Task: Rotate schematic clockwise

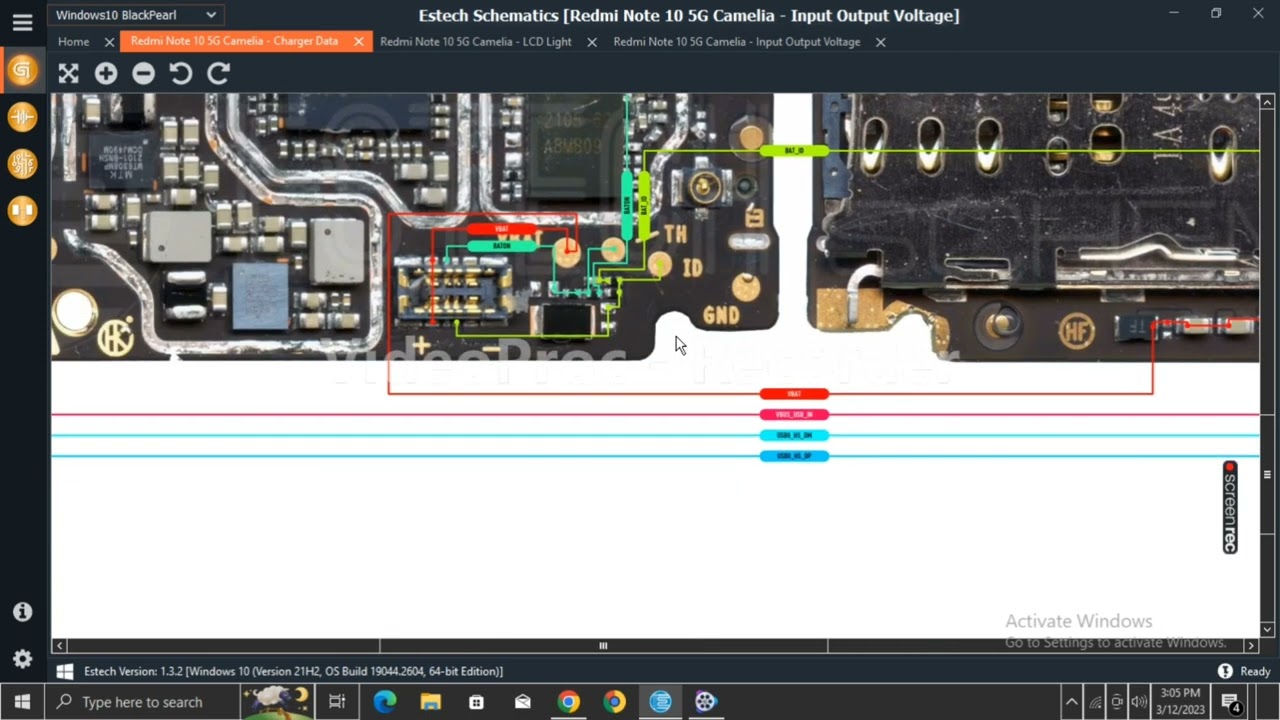Action: coord(218,73)
